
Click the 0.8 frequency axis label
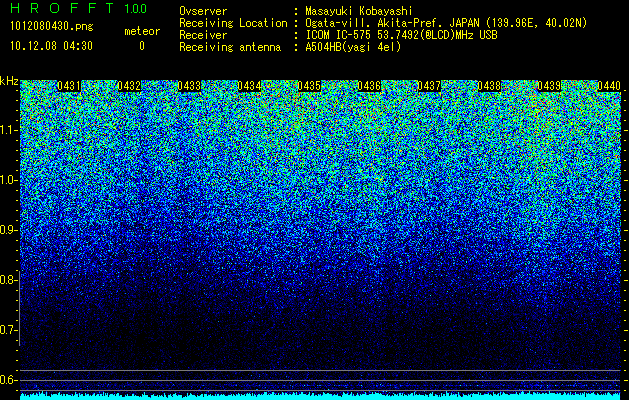pyautogui.click(x=9, y=280)
